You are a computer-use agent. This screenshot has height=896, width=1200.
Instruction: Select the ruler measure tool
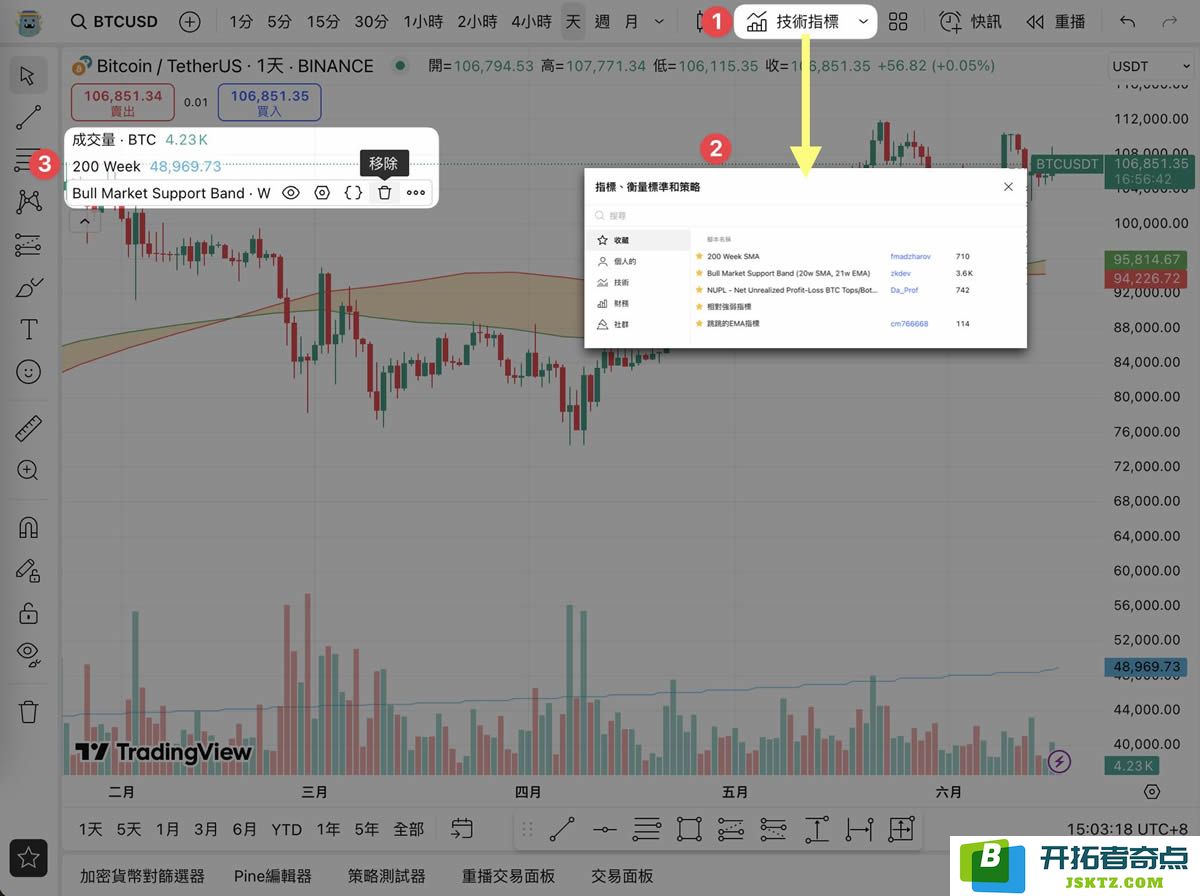28,430
